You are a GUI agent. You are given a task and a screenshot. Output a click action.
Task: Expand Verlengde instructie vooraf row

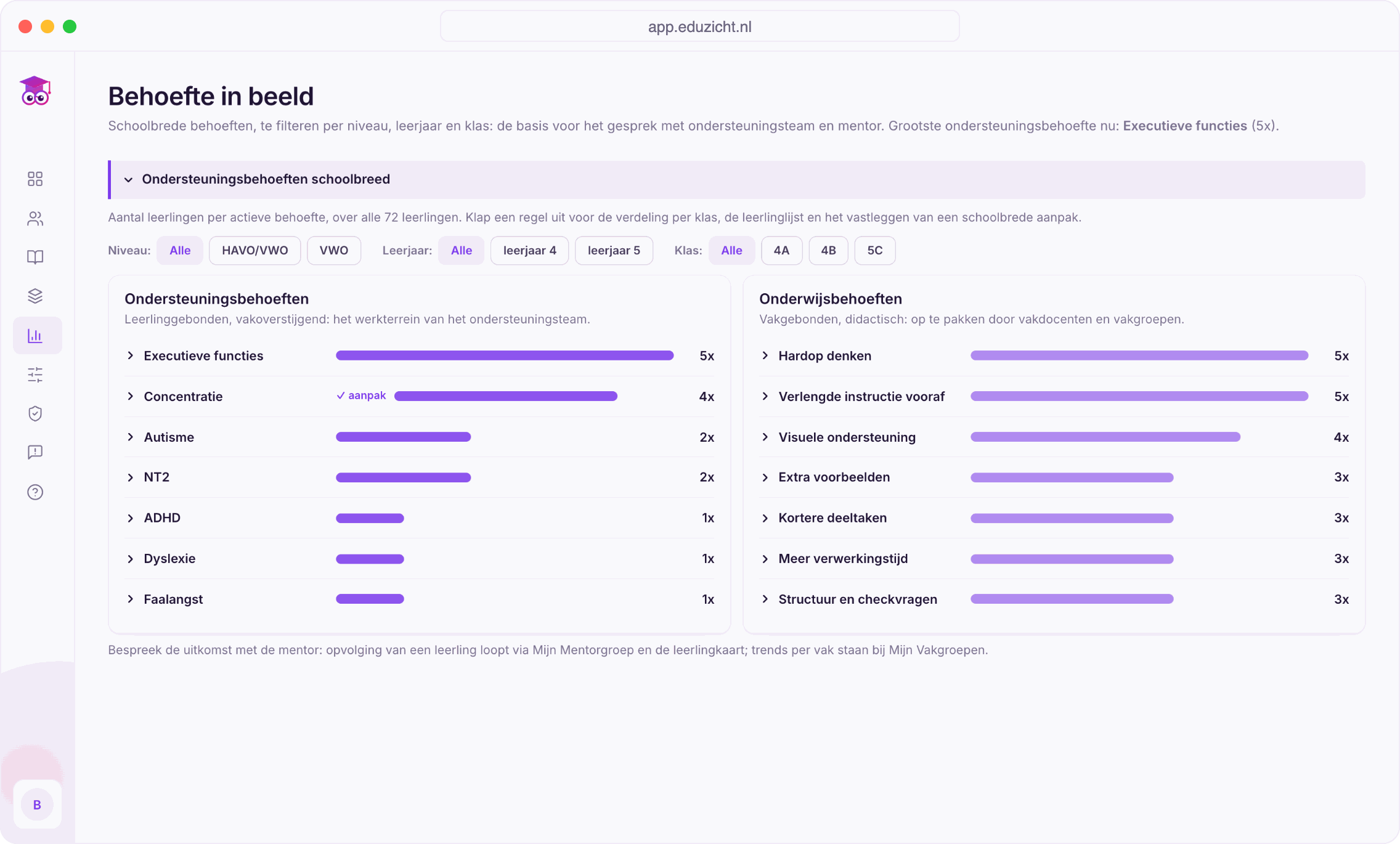tap(1054, 396)
